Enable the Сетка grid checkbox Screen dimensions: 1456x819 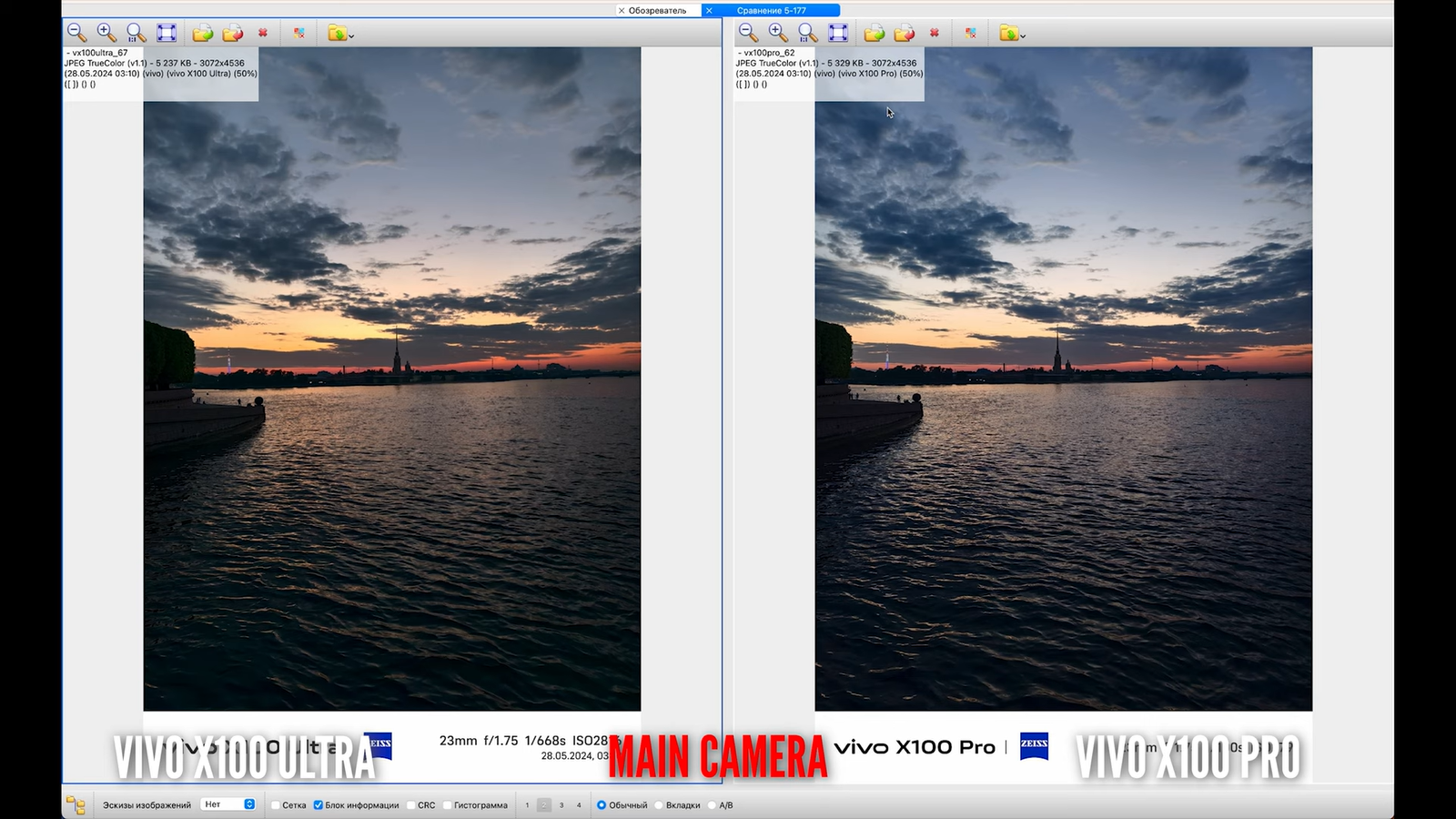click(276, 805)
